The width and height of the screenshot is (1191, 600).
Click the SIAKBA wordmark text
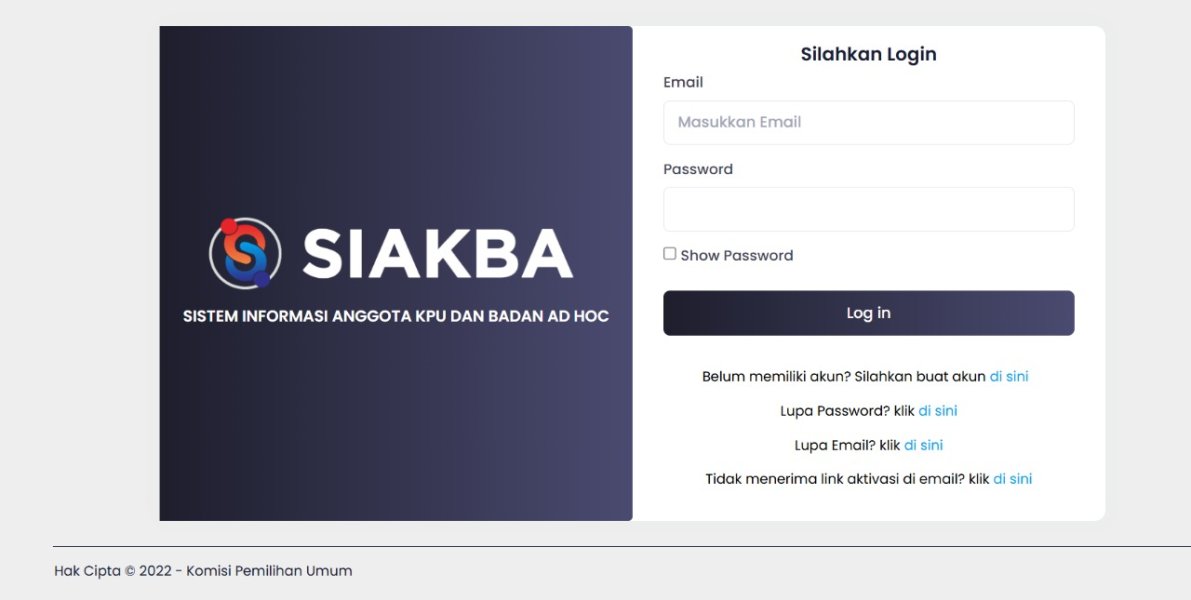(437, 254)
